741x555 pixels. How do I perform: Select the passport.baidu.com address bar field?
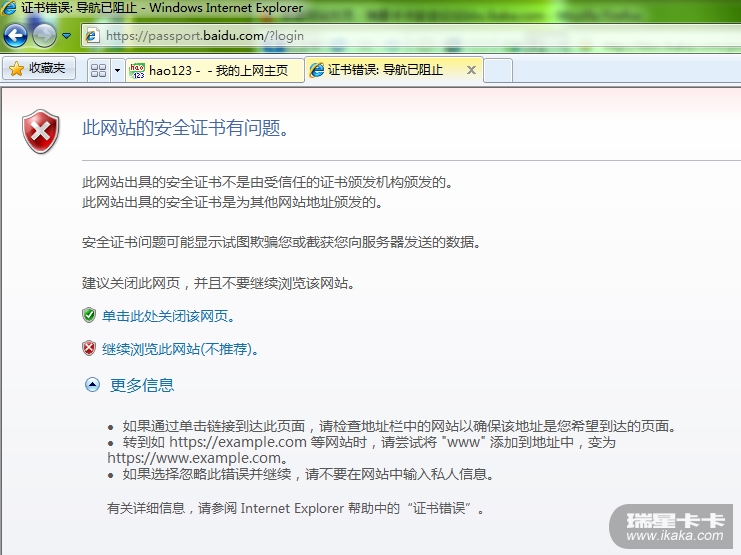(411, 35)
